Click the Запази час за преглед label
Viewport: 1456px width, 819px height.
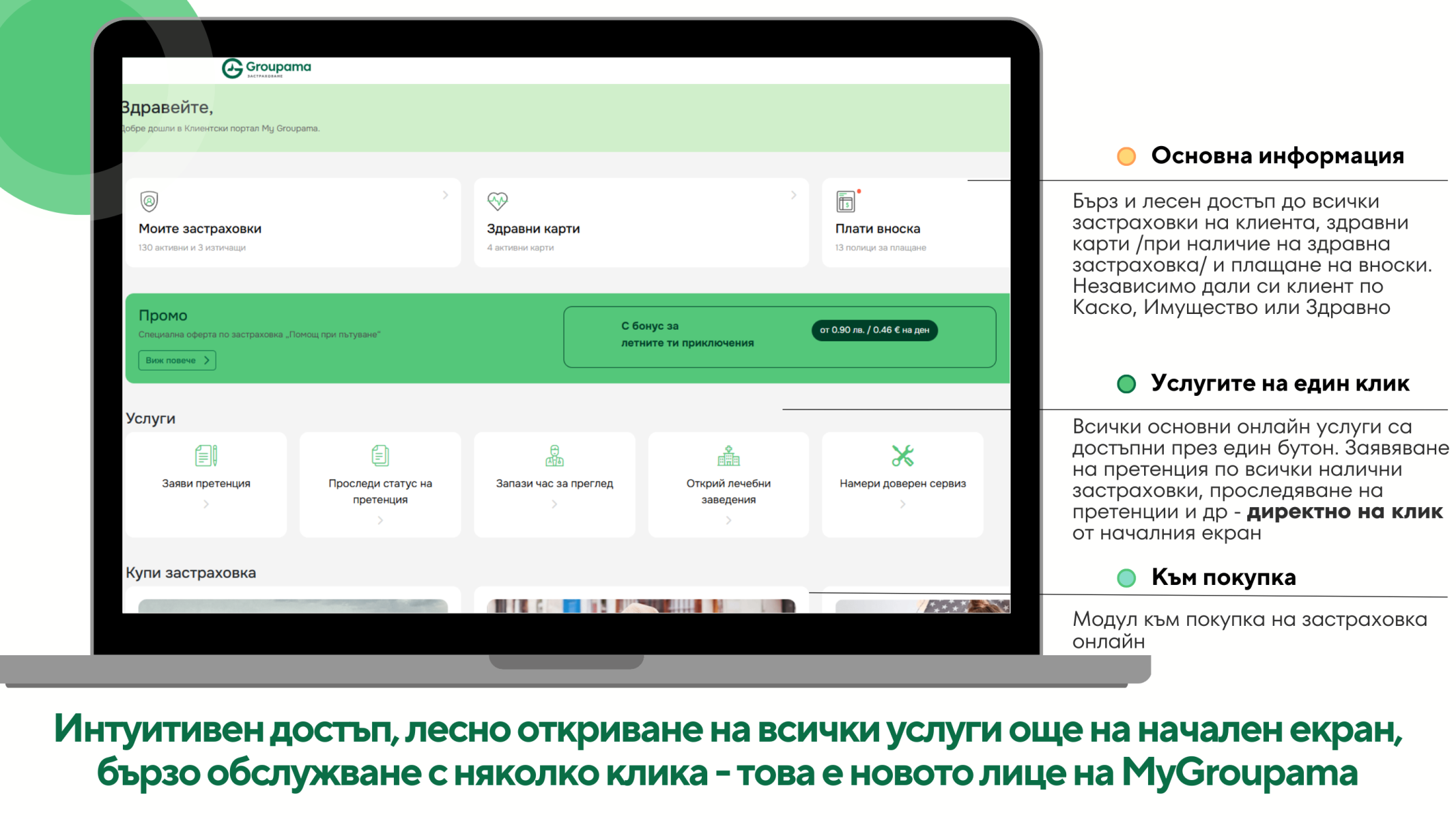pyautogui.click(x=554, y=483)
